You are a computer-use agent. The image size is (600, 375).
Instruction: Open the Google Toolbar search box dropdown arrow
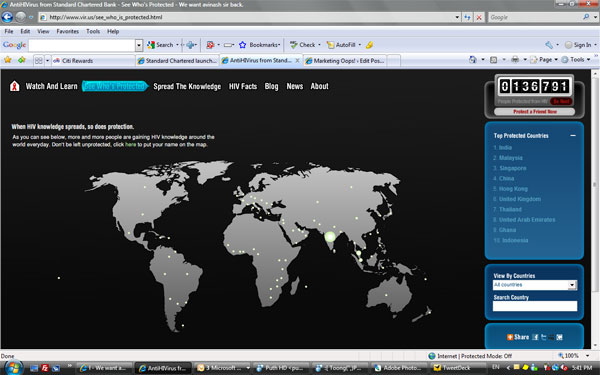coord(139,45)
